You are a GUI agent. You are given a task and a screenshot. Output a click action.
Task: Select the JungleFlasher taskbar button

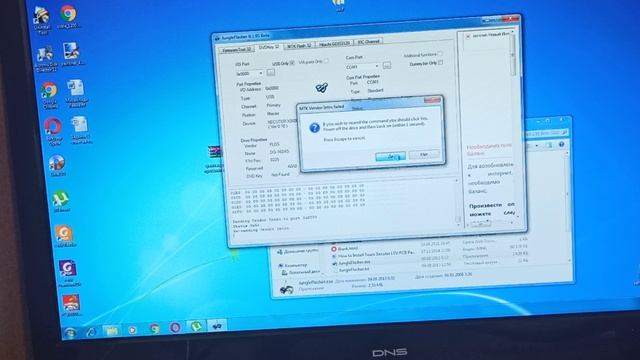[217, 325]
